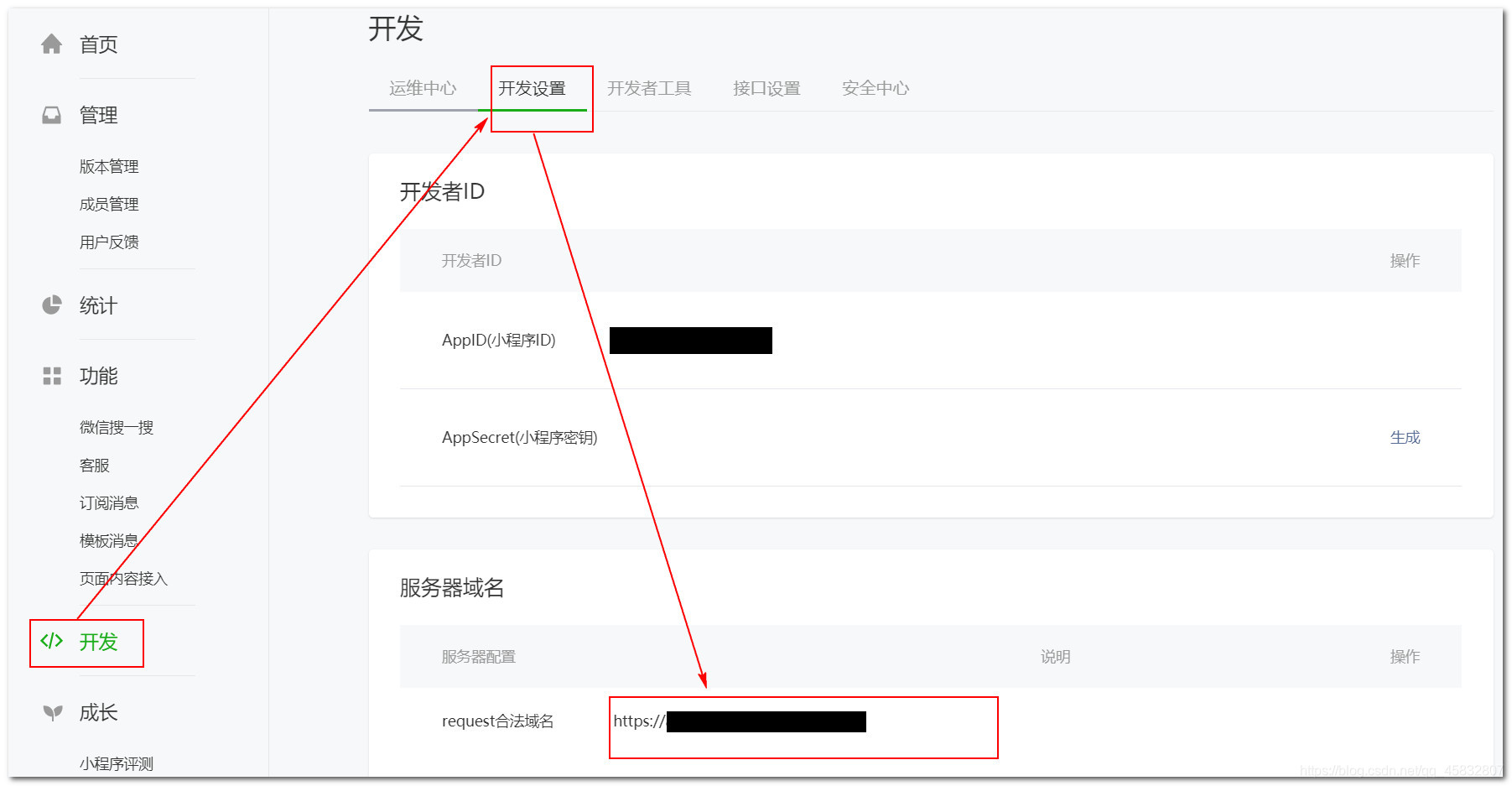Click the AppID(小程序ID) label

pos(499,340)
